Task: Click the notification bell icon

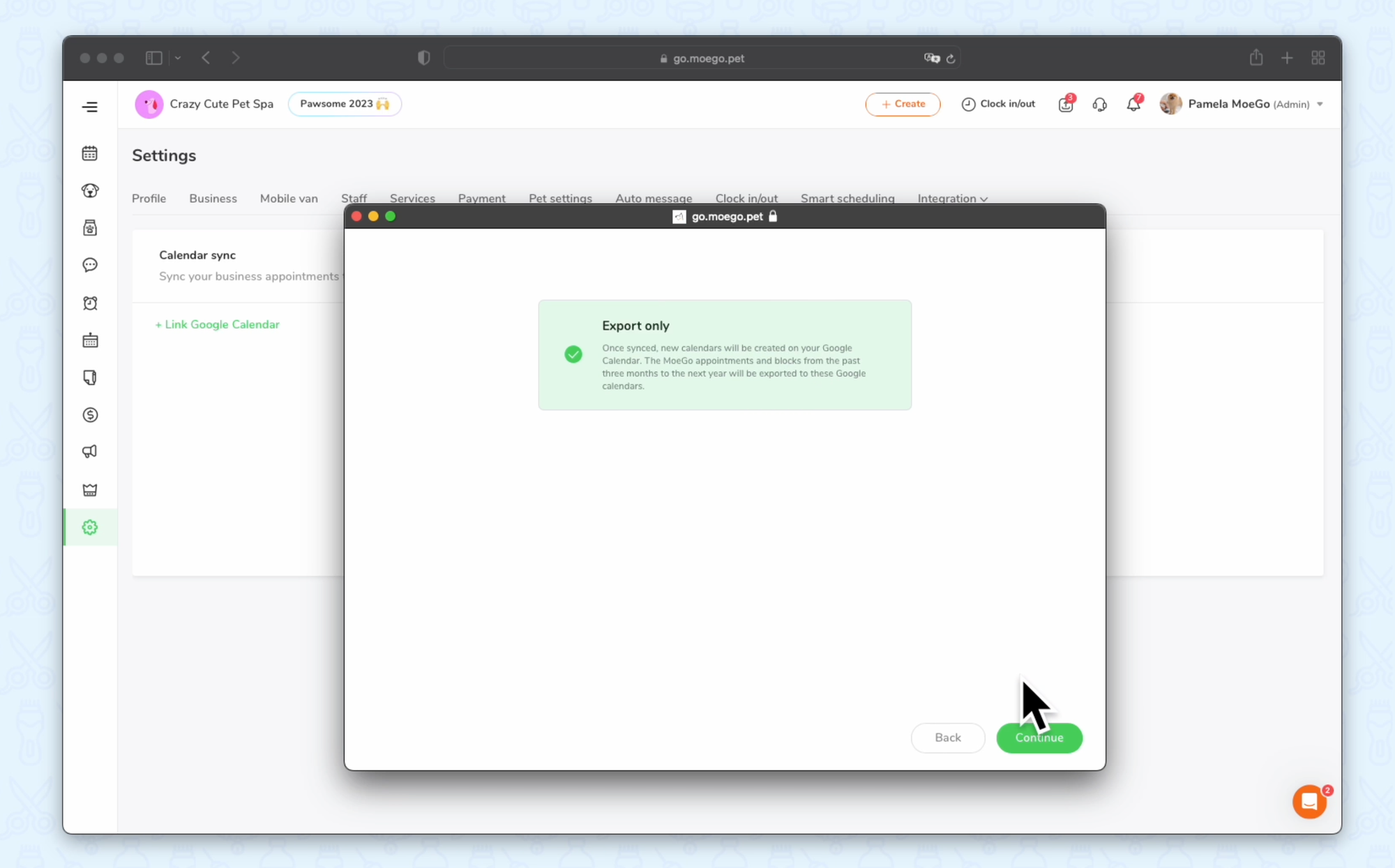Action: (1133, 104)
